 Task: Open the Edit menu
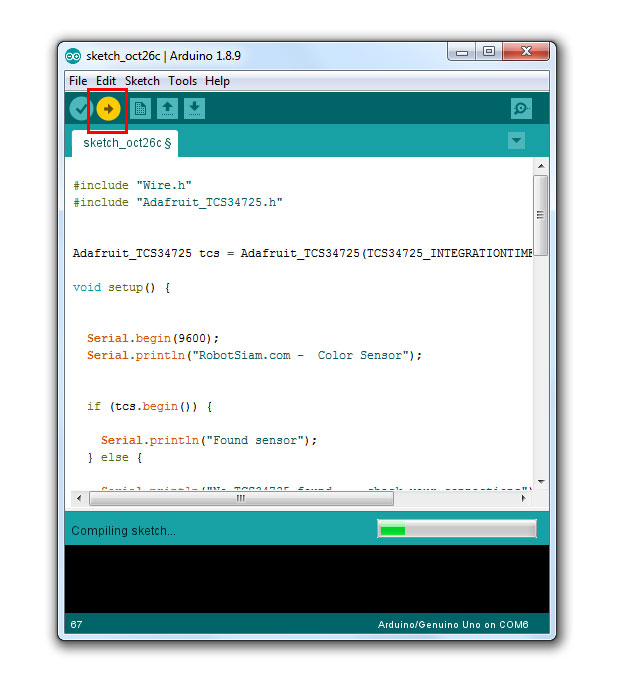pyautogui.click(x=106, y=81)
